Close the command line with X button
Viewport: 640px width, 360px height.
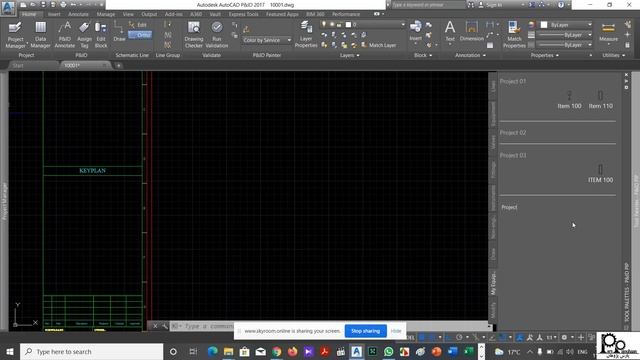click(x=155, y=326)
